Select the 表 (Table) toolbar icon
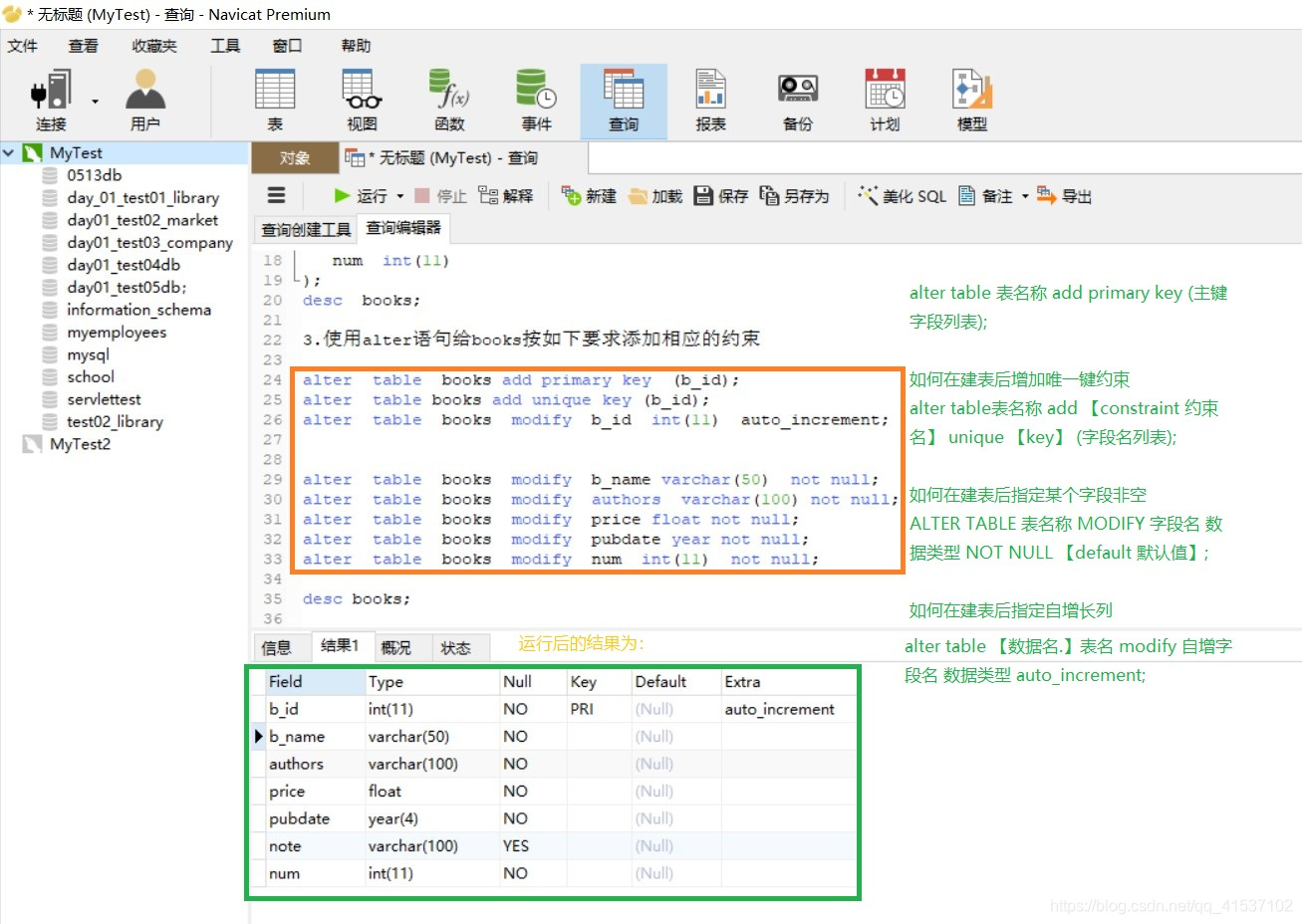Screen dimensions: 1302x924 click(275, 101)
